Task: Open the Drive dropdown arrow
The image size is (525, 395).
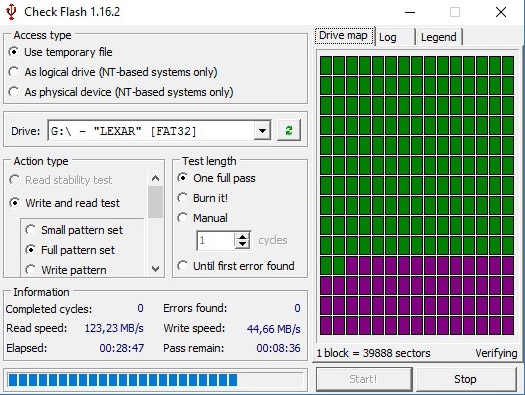Action: click(x=262, y=131)
